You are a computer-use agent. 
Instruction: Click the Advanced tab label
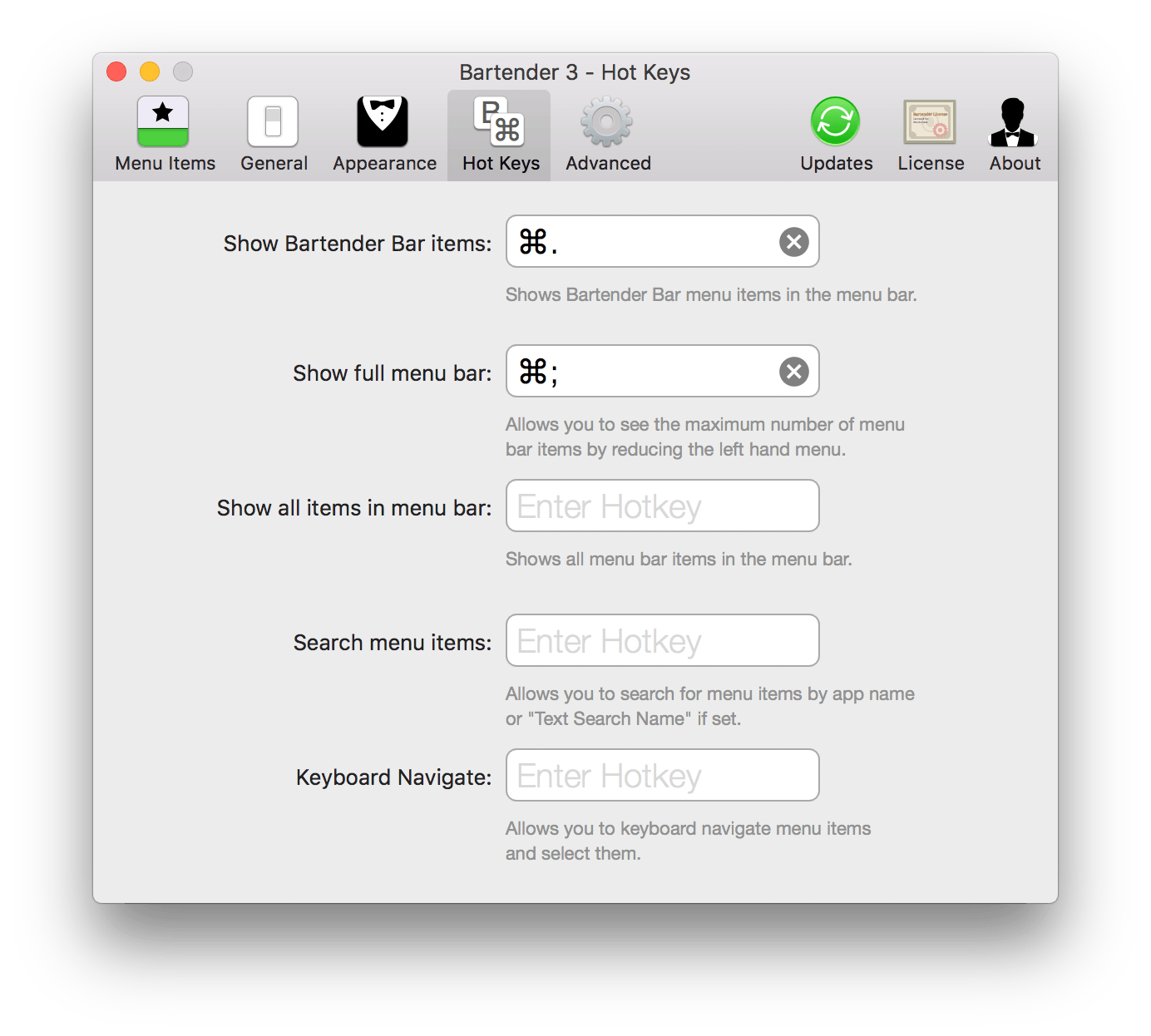(x=609, y=164)
